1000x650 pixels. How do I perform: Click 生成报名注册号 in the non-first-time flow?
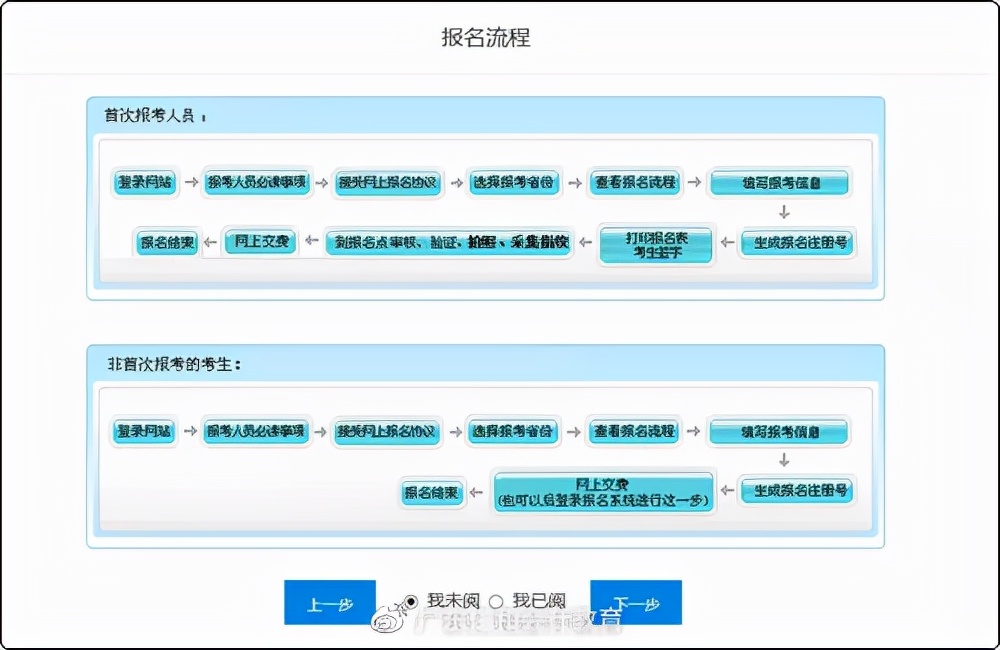tap(795, 492)
